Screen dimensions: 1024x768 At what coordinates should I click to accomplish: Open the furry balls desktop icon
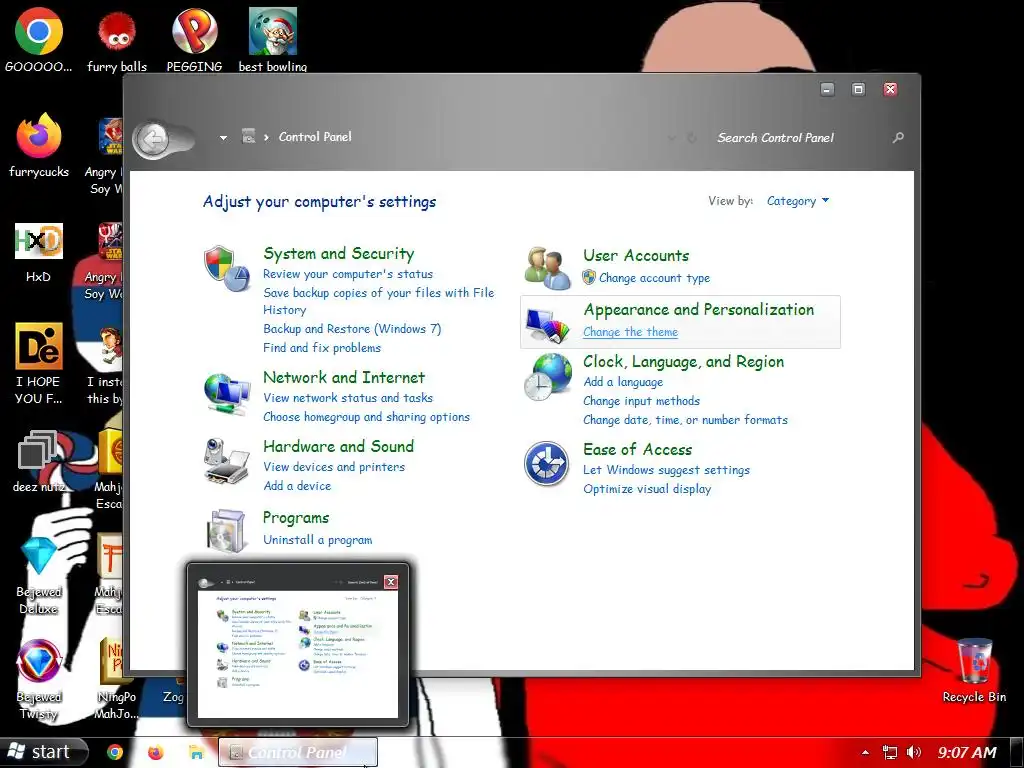(117, 40)
